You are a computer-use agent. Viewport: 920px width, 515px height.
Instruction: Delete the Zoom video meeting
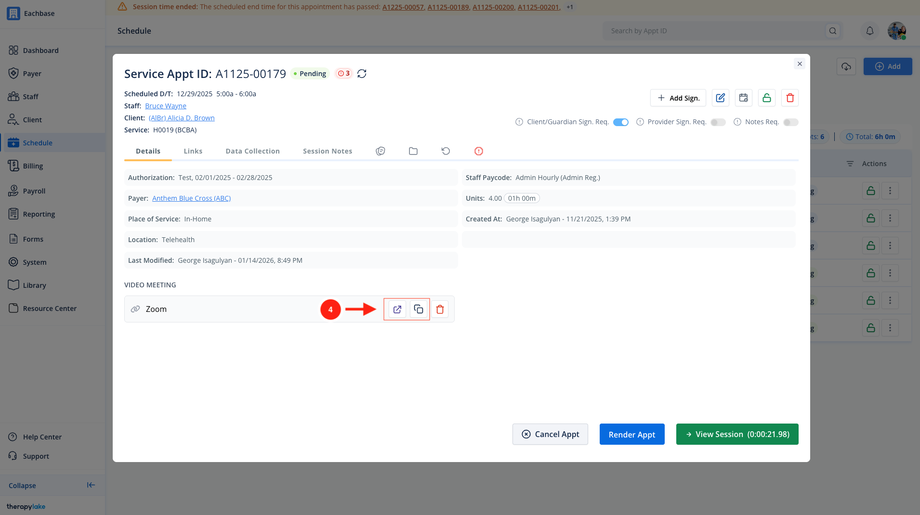pyautogui.click(x=440, y=309)
